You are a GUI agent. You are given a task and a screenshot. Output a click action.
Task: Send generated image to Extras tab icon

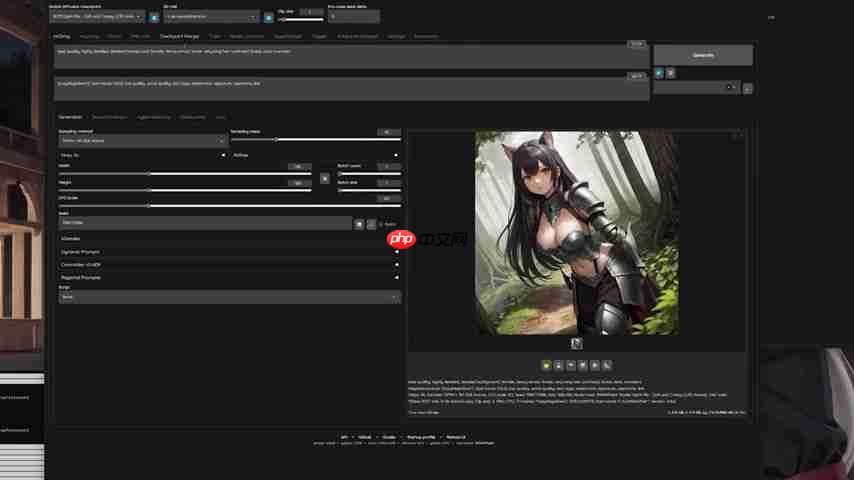[x=607, y=365]
